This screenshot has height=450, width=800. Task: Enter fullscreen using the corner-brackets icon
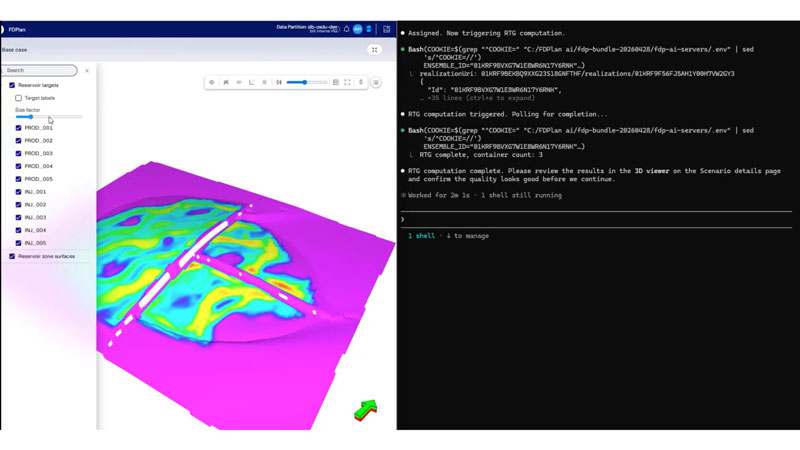click(x=347, y=82)
